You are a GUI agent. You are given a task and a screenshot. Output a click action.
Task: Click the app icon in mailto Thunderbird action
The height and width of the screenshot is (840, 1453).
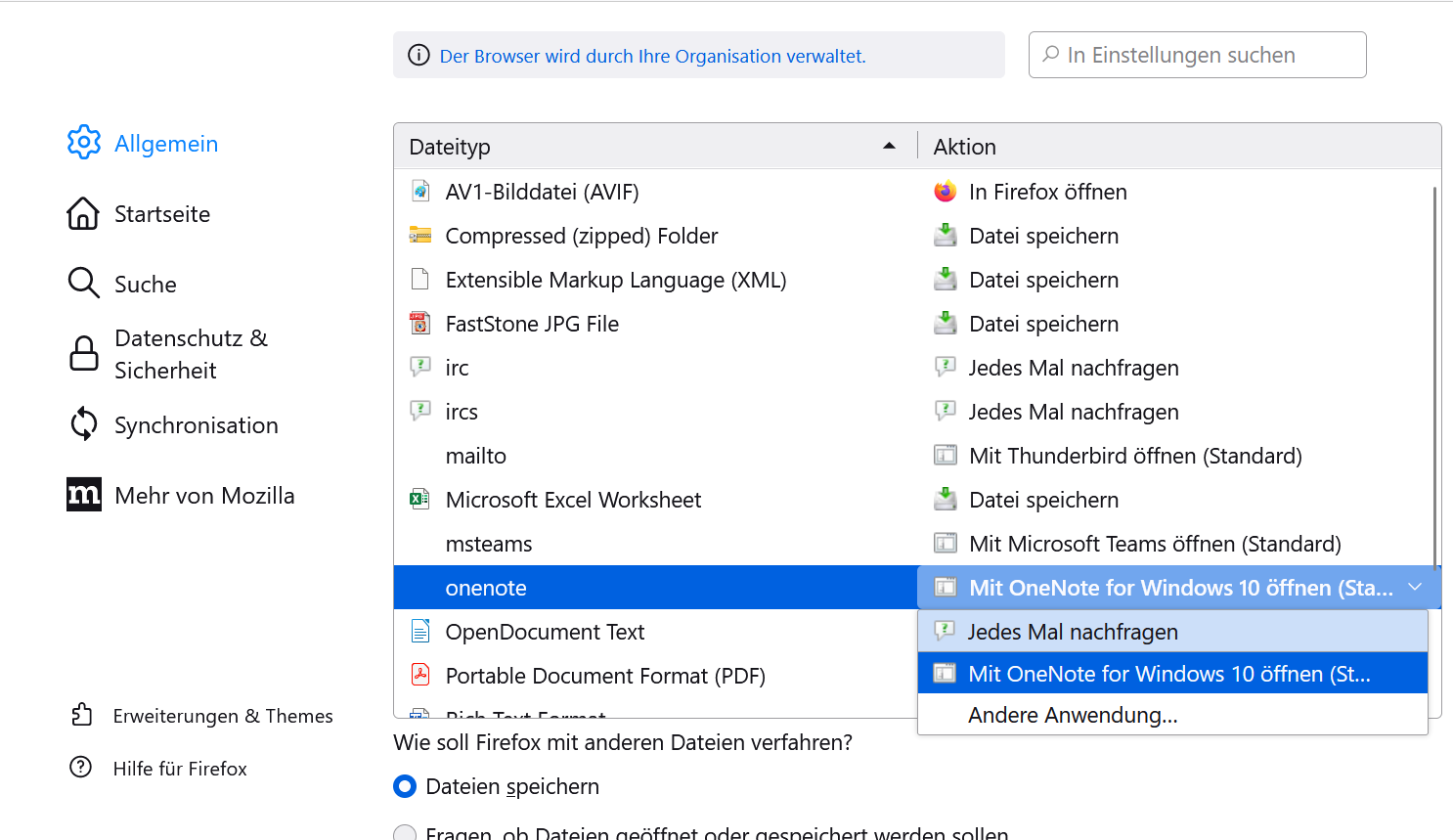tap(945, 455)
